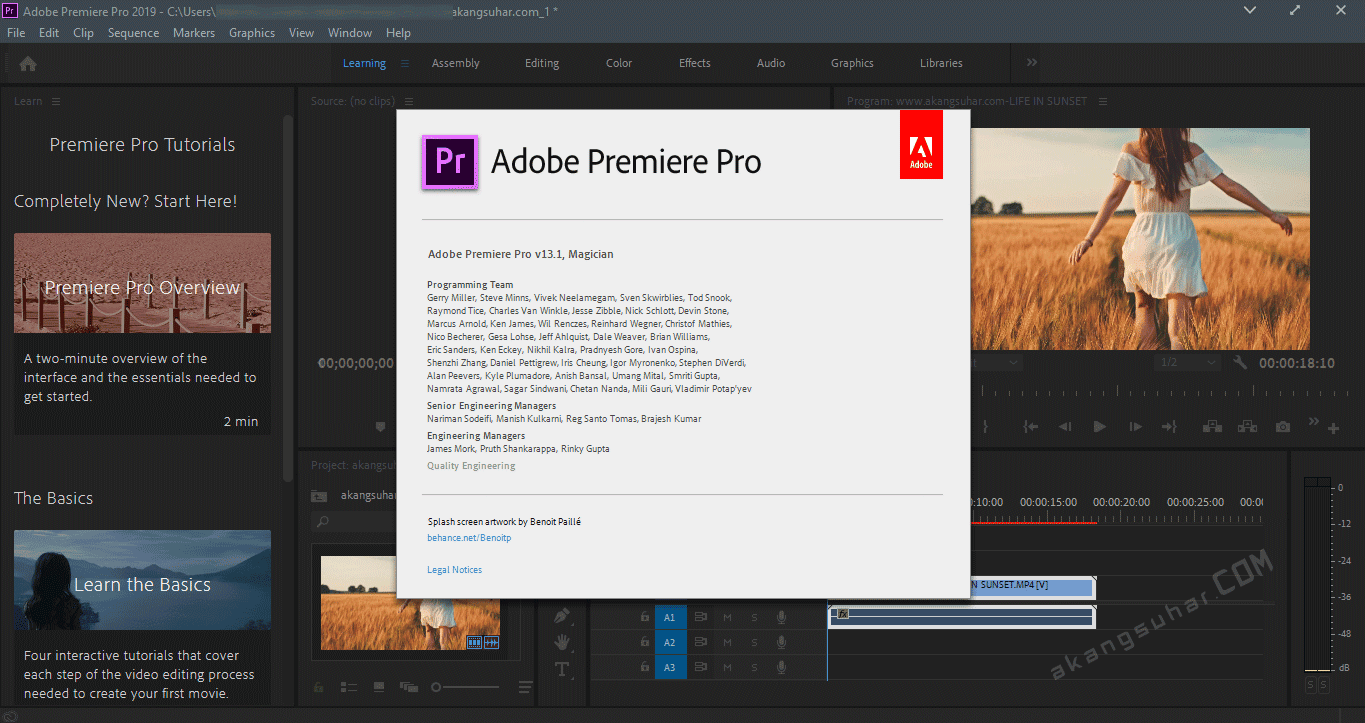The image size is (1365, 723).
Task: Toggle track lock on A1
Action: 643,618
